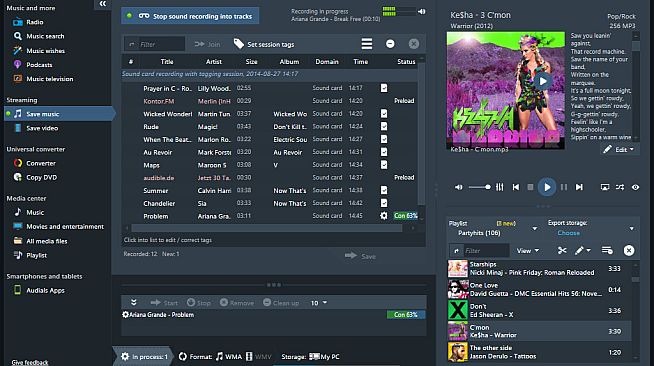Collapse the left sidebar with double-arrow icon
Screen dimensions: 654x366
point(103,4)
